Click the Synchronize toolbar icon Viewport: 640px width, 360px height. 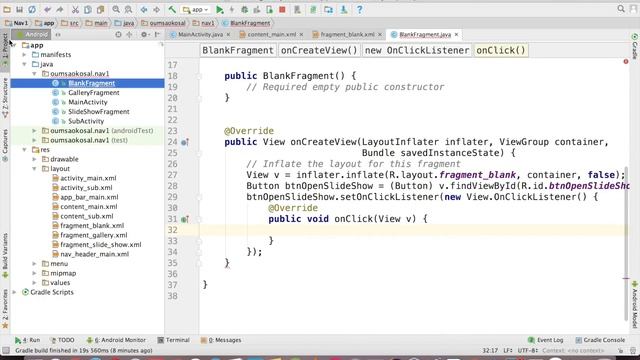tap(32, 9)
